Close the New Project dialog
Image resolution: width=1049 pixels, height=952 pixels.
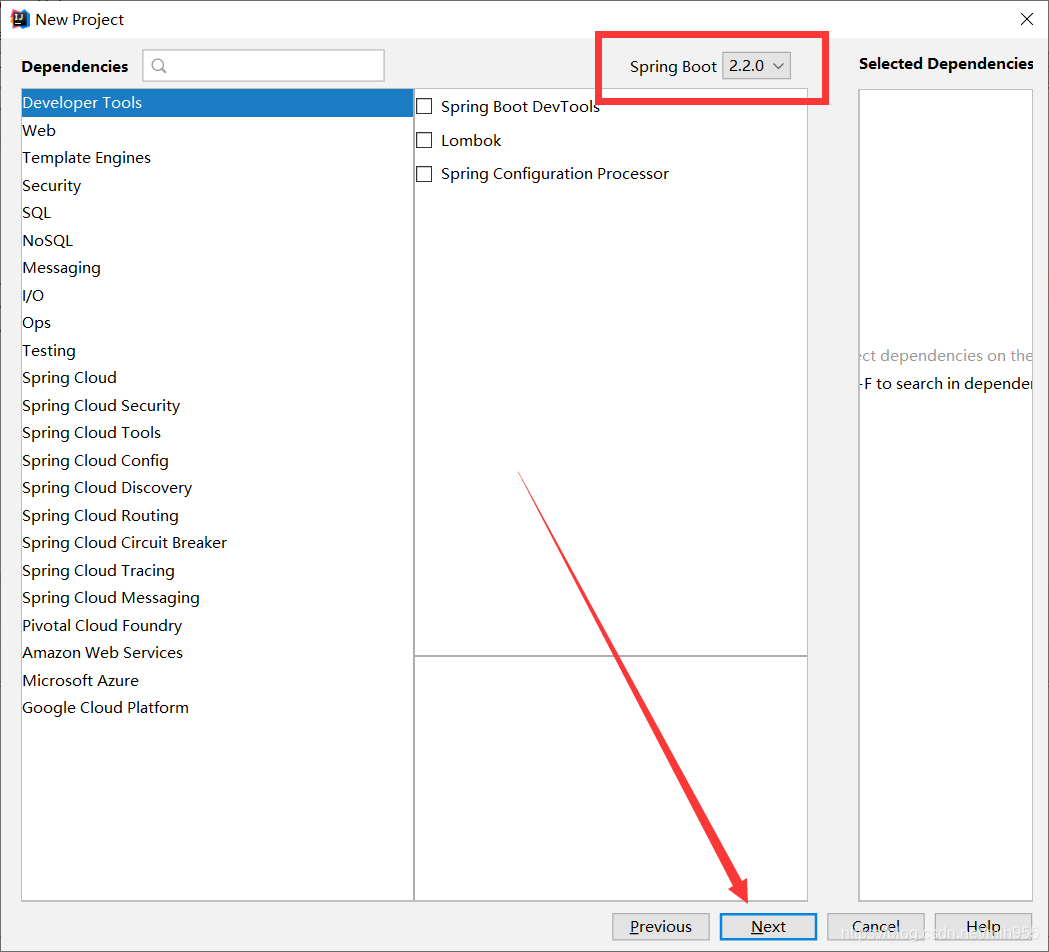[1026, 19]
